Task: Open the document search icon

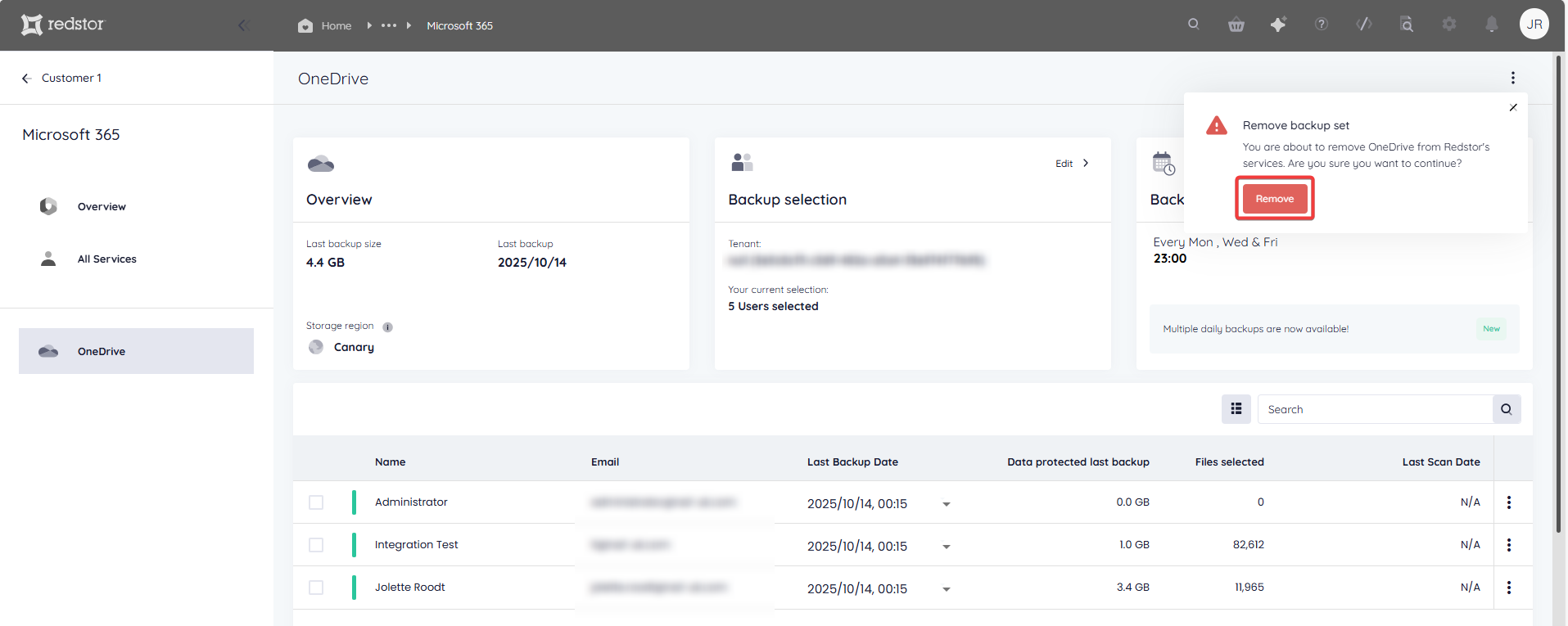Action: pyautogui.click(x=1407, y=25)
